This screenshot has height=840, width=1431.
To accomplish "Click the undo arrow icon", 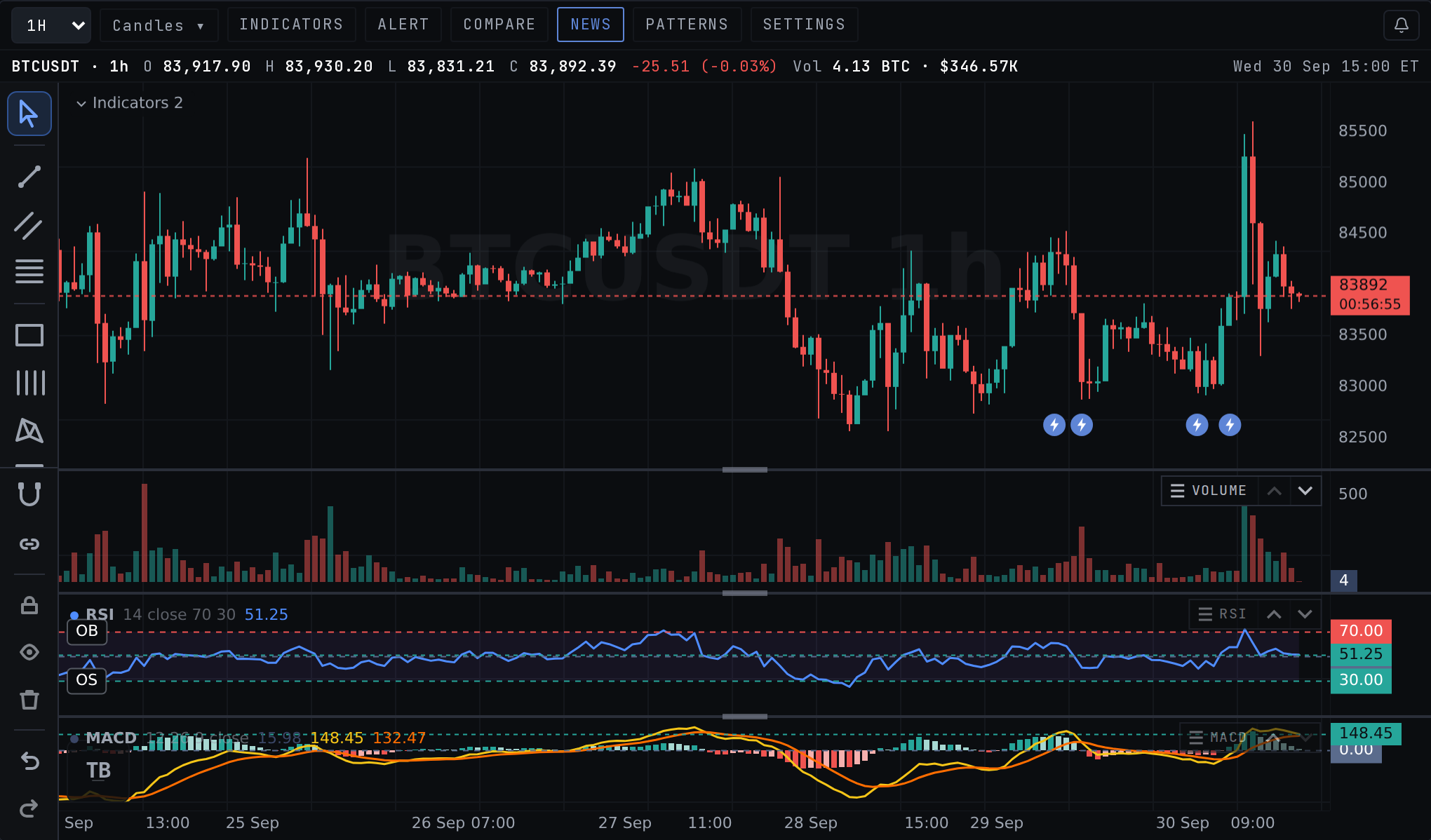I will 29,761.
